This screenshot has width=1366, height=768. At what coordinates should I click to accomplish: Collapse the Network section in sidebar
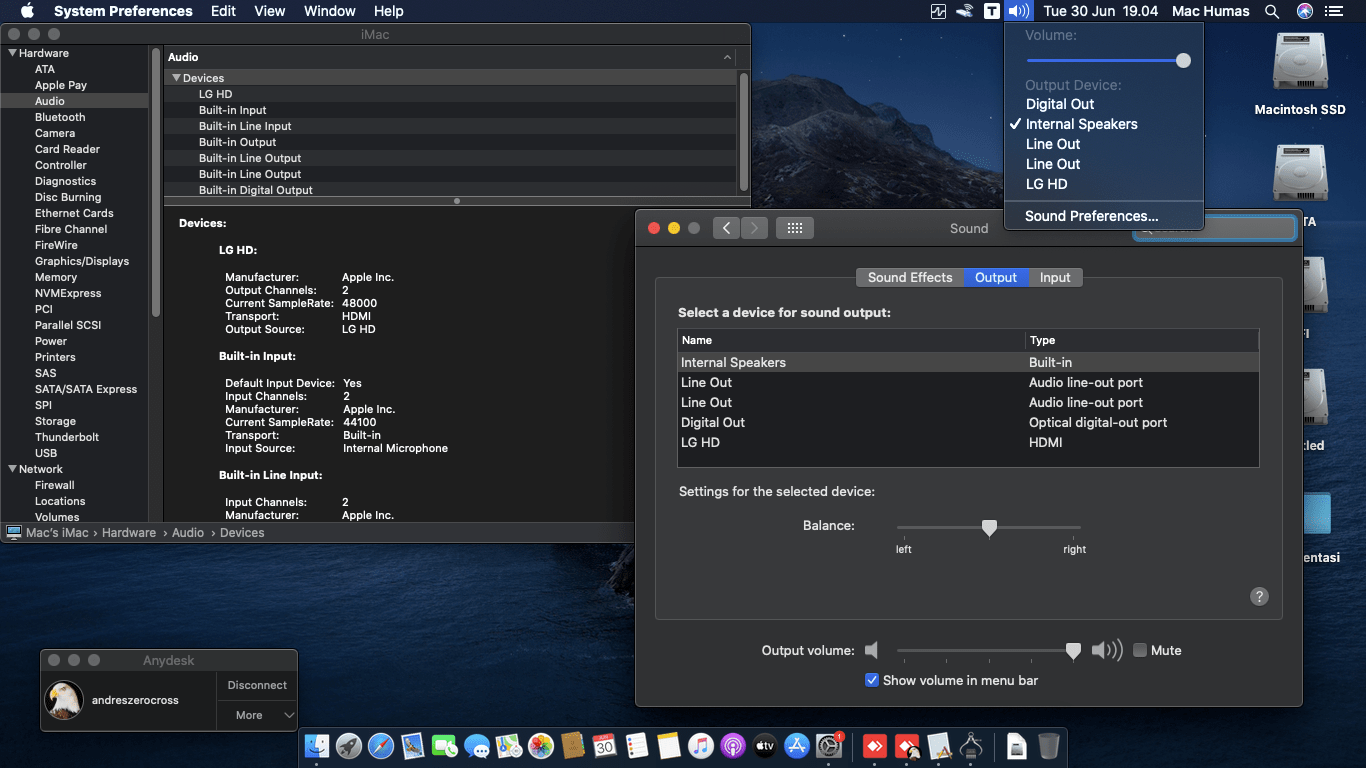click(12, 469)
